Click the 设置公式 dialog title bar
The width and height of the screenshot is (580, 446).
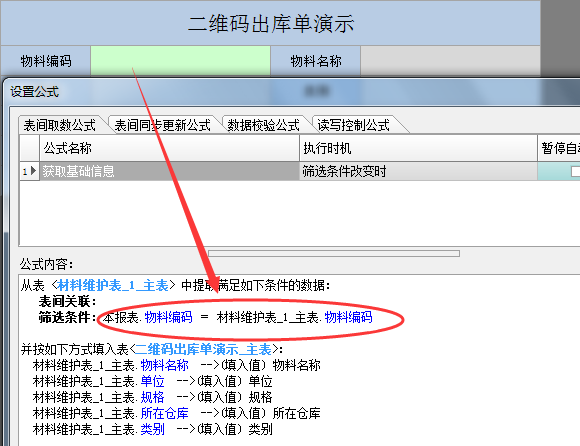pos(292,91)
